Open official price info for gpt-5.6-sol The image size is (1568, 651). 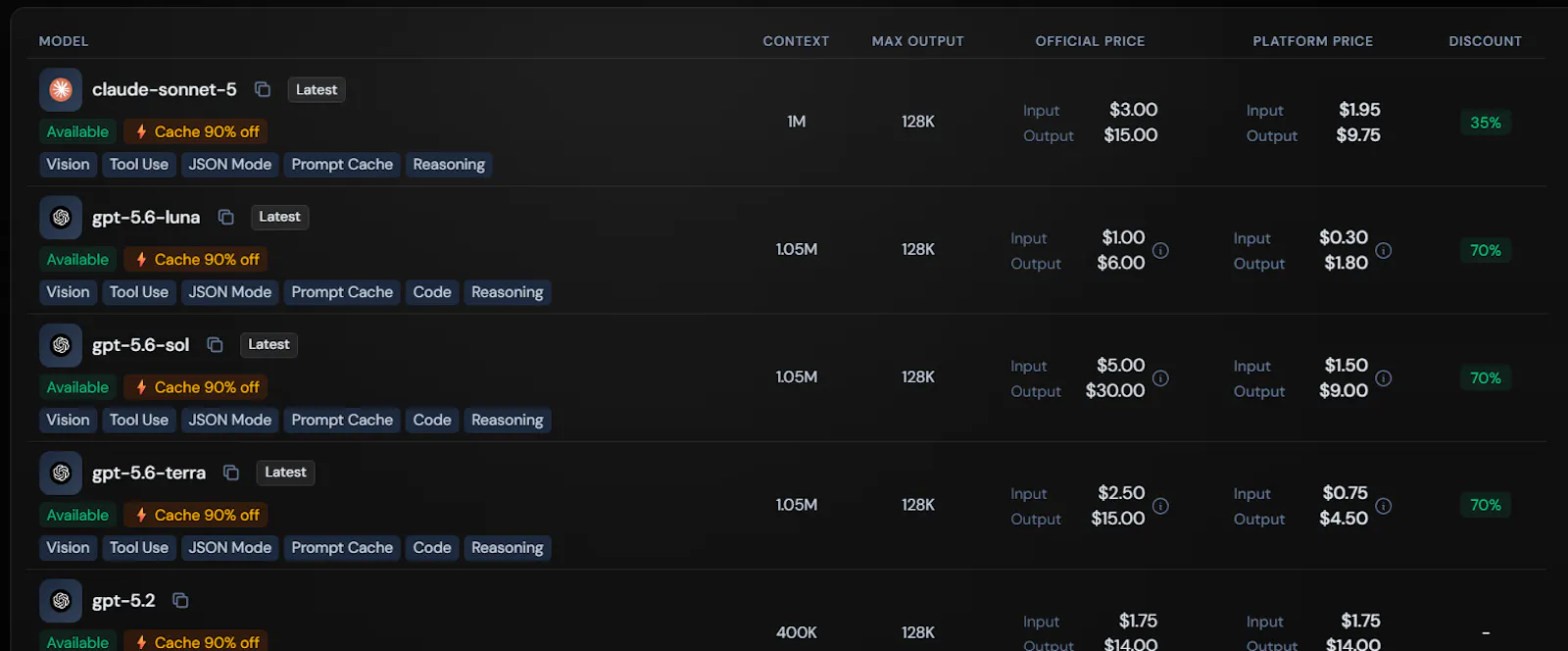1160,377
